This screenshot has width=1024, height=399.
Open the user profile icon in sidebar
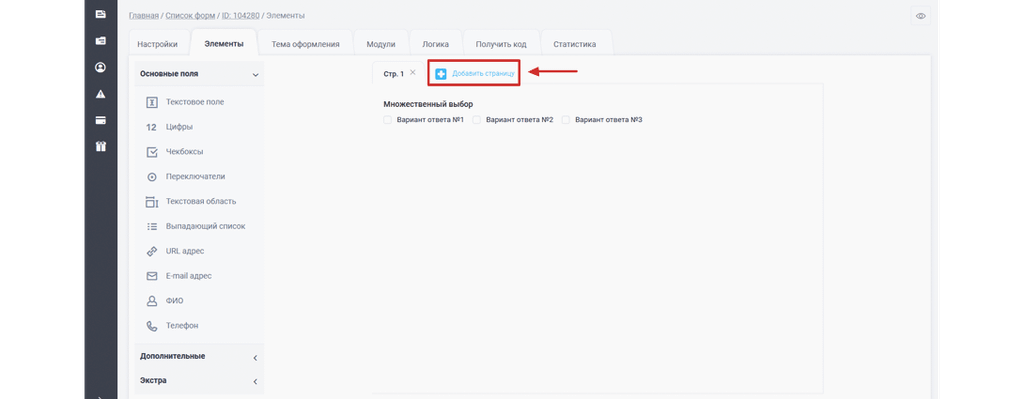pyautogui.click(x=101, y=67)
